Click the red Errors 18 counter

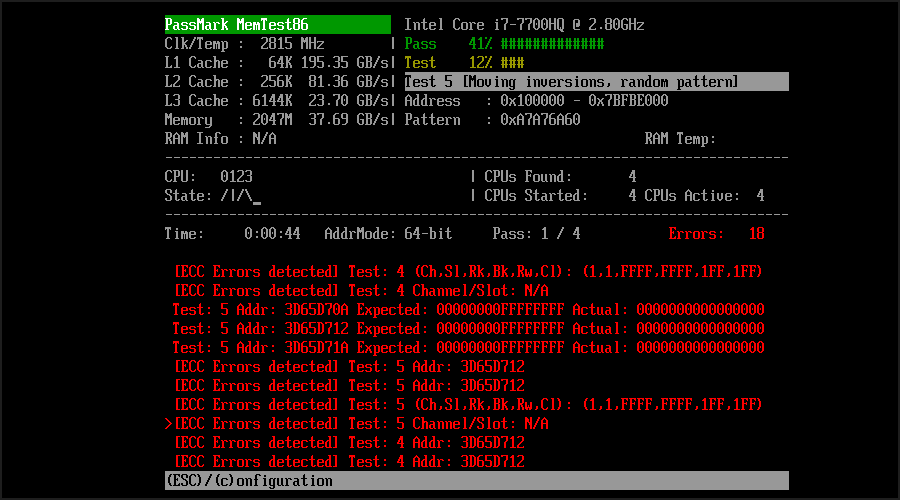[716, 233]
